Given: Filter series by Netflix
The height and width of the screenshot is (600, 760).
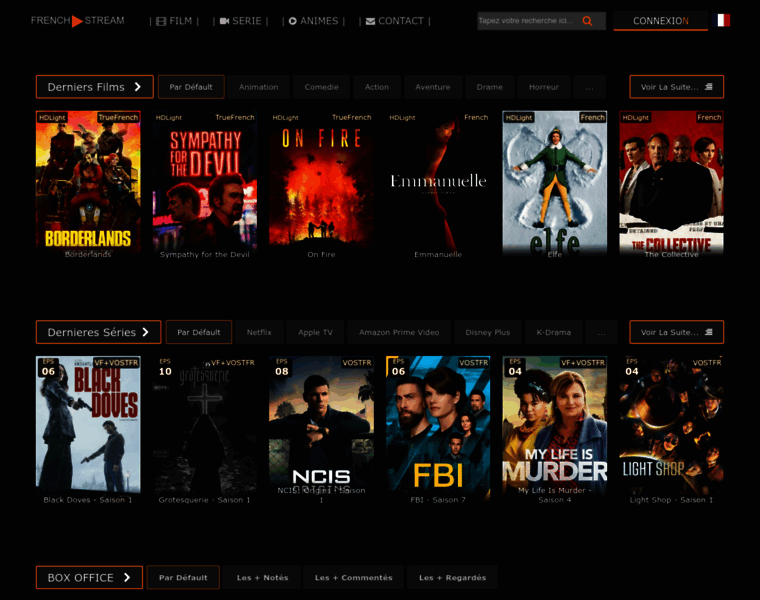Looking at the screenshot, I should 259,332.
